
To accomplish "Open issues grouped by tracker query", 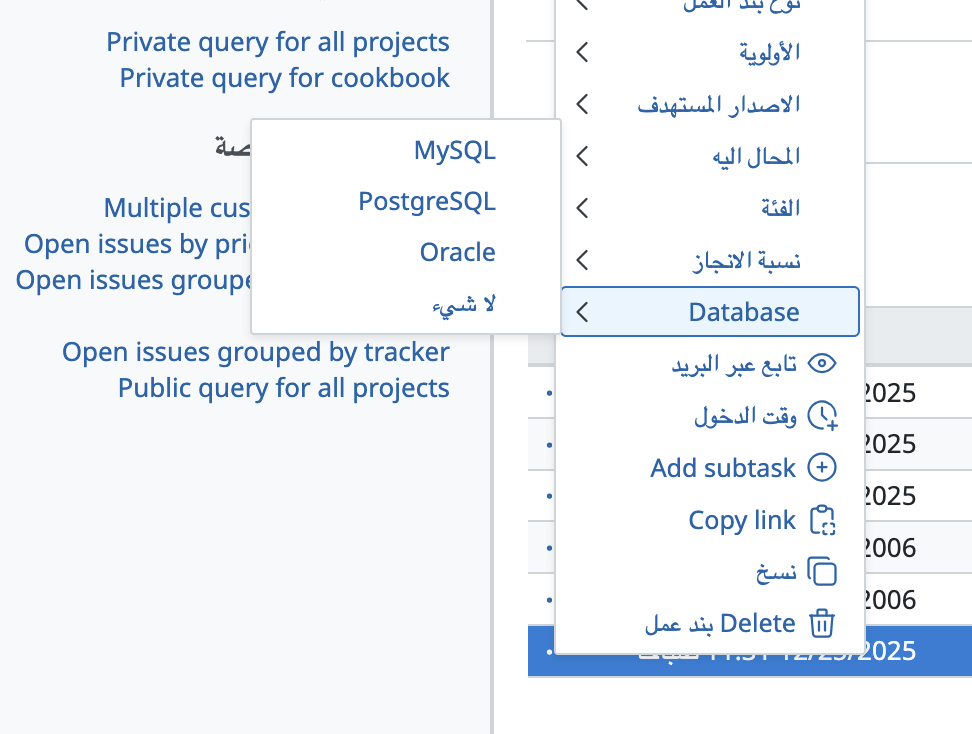I will 256,352.
